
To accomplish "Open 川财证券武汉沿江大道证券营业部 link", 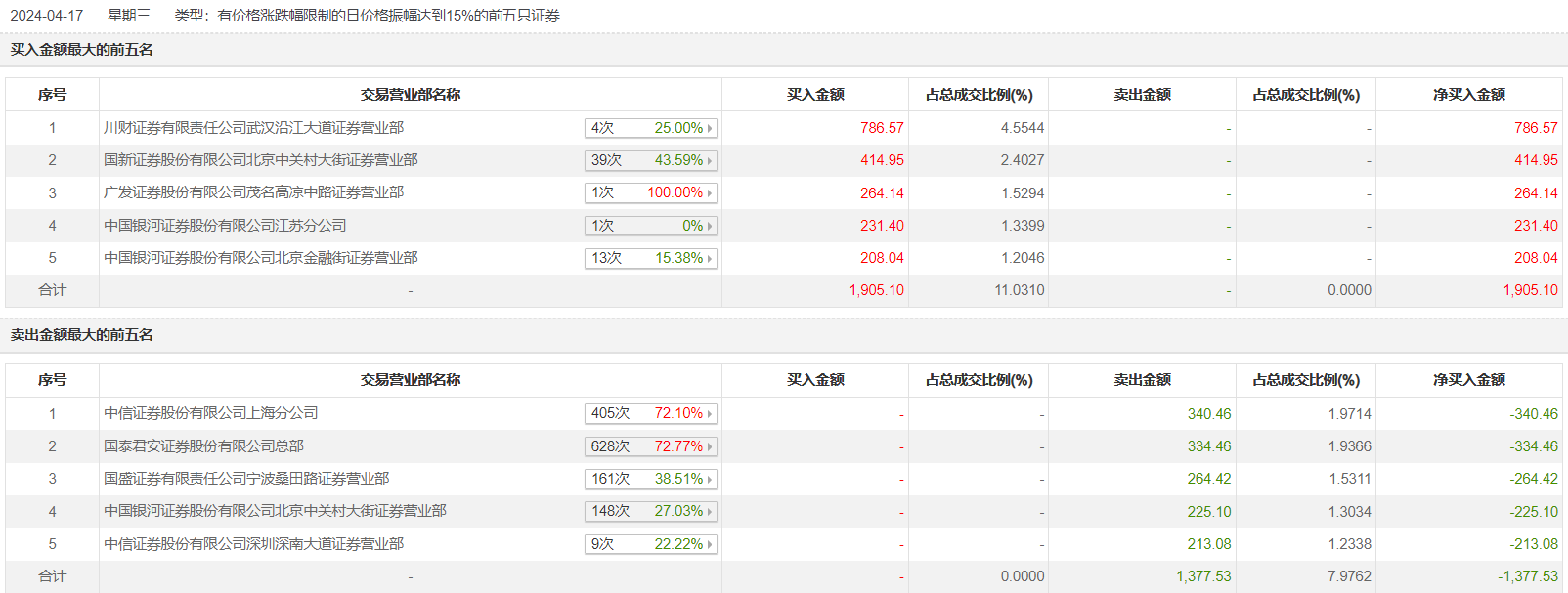I will click(253, 128).
